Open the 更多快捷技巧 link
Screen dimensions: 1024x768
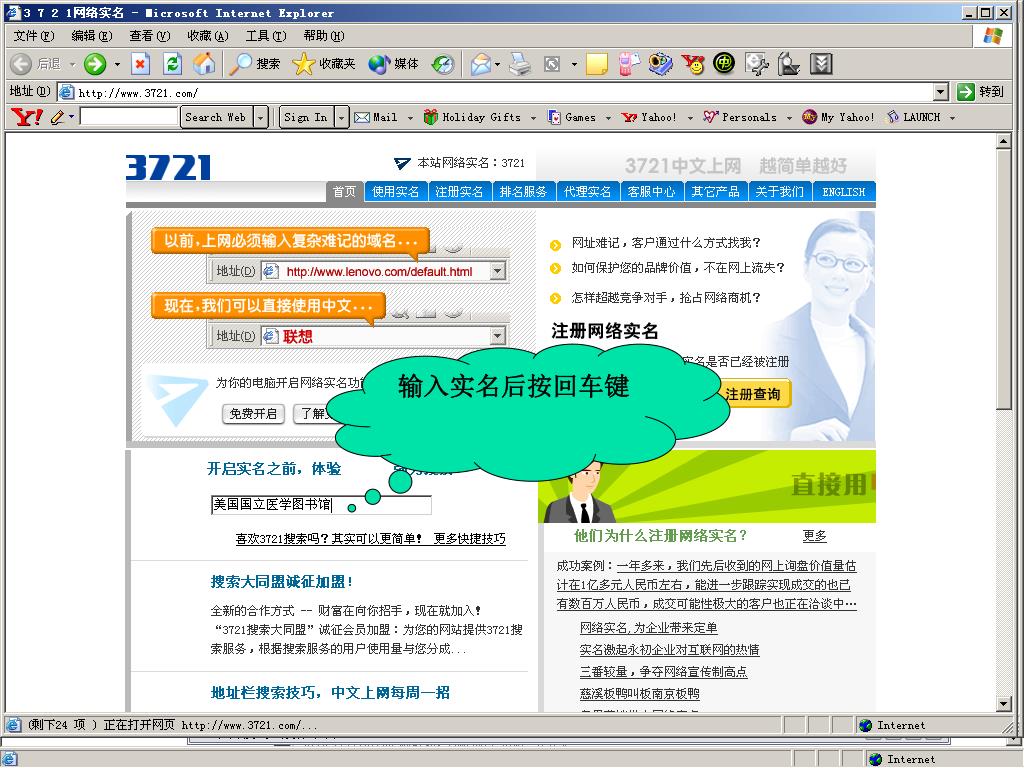[470, 539]
